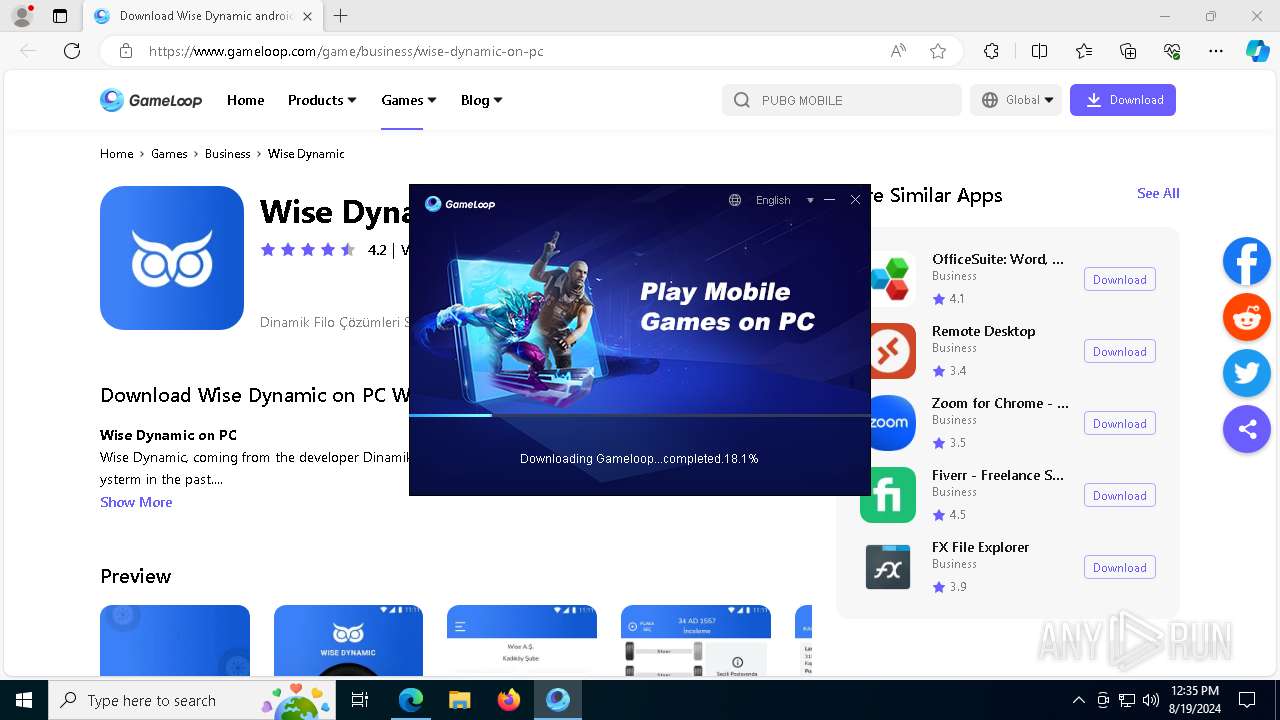Screen dimensions: 1280x720
Task: Open English language dropdown in installer
Action: [x=785, y=200]
